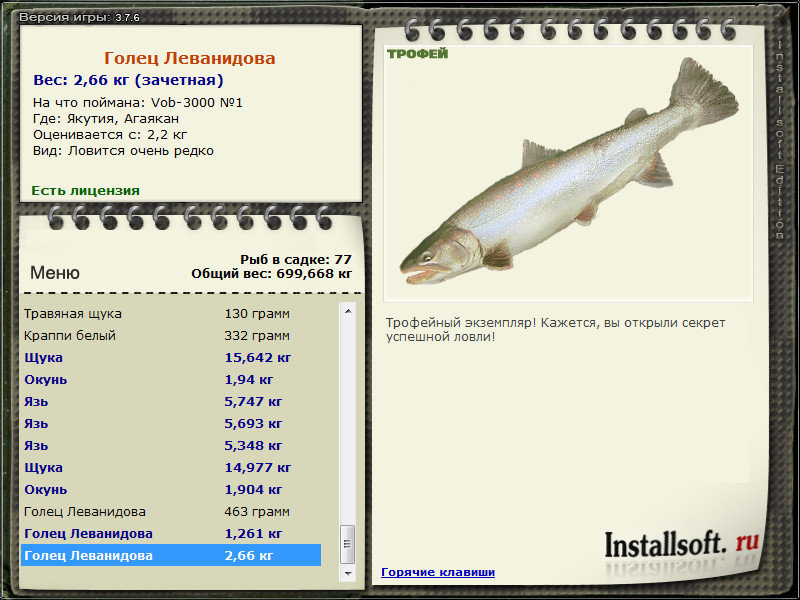Select the Щука 14,977 кг row
This screenshot has width=800, height=600.
click(171, 467)
